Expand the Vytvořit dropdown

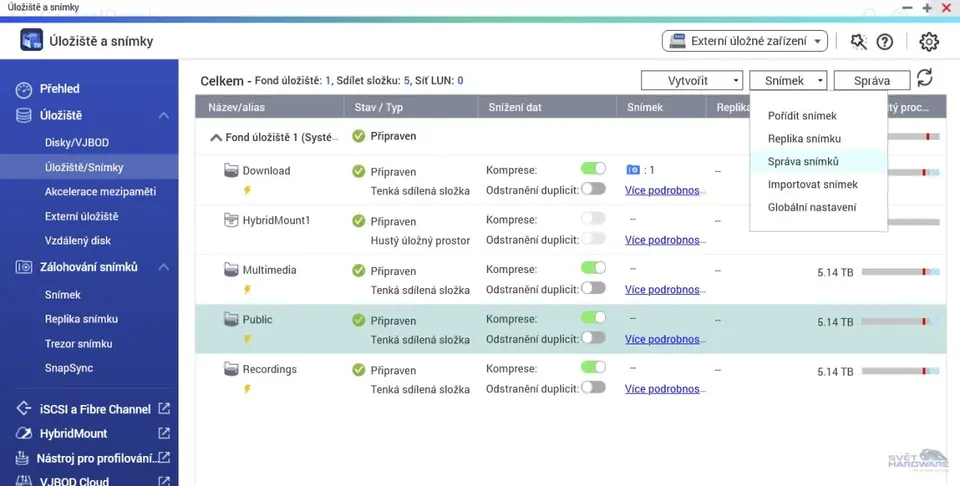(x=691, y=80)
